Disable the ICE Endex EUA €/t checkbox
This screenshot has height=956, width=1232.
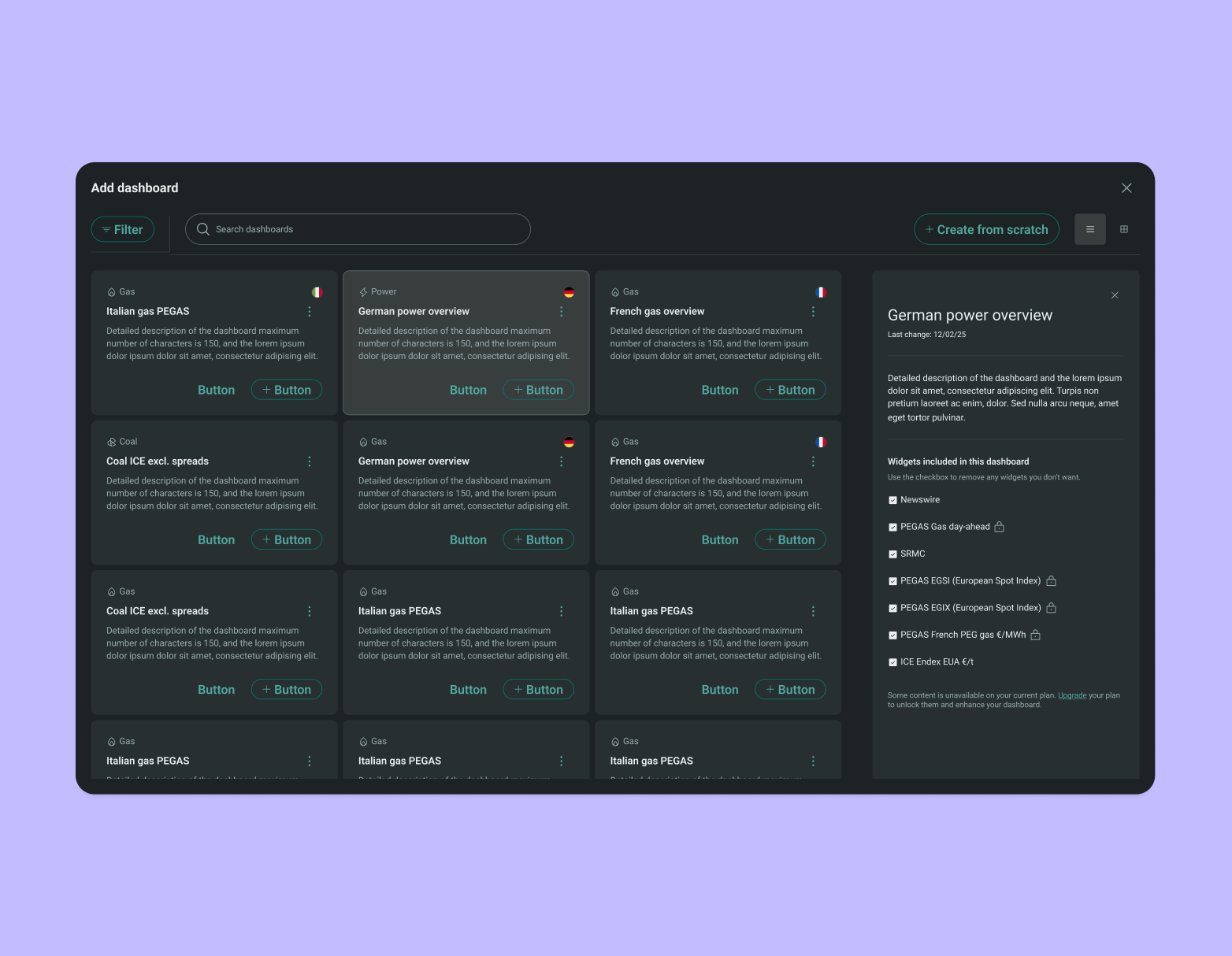[x=892, y=662]
